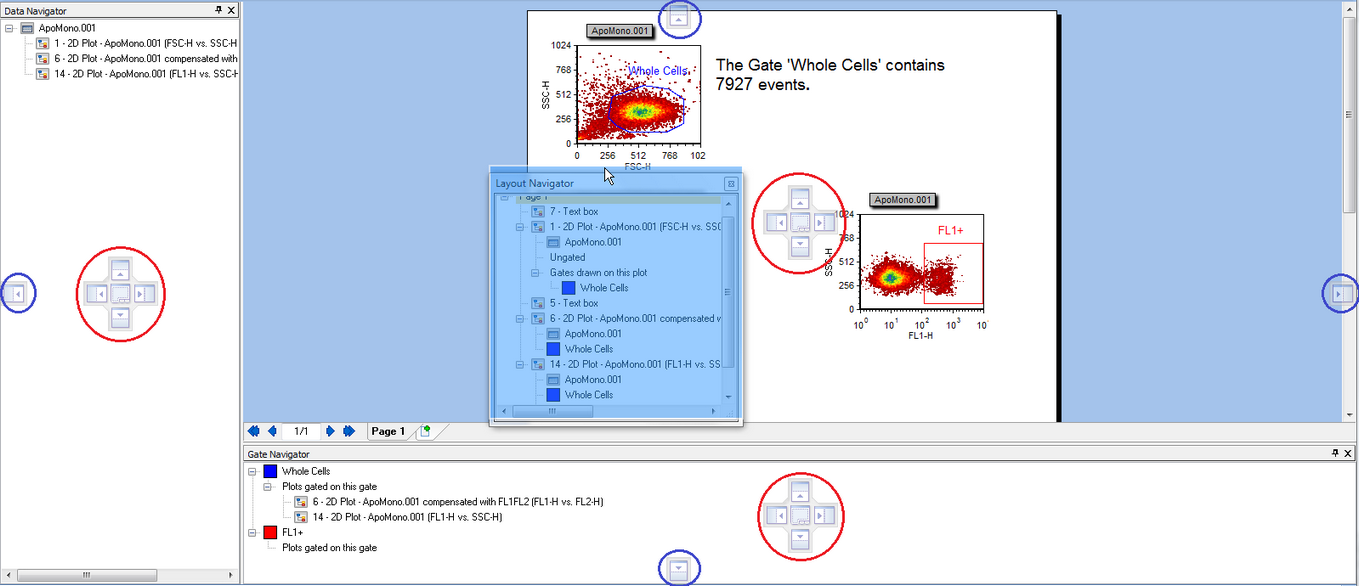1359x586 pixels.
Task: Select '6 - 2D Plot' compensated with FL1FL2 row
Action: 458,502
